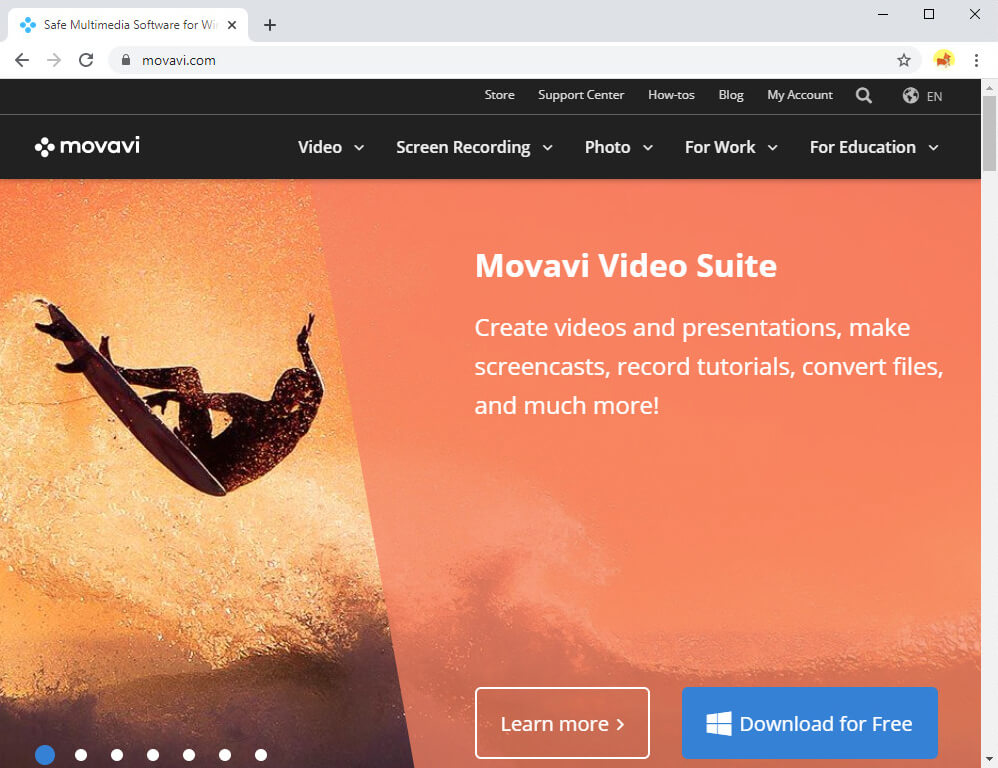Click the page vertical scrollbar thumb
The width and height of the screenshot is (998, 768).
click(989, 133)
